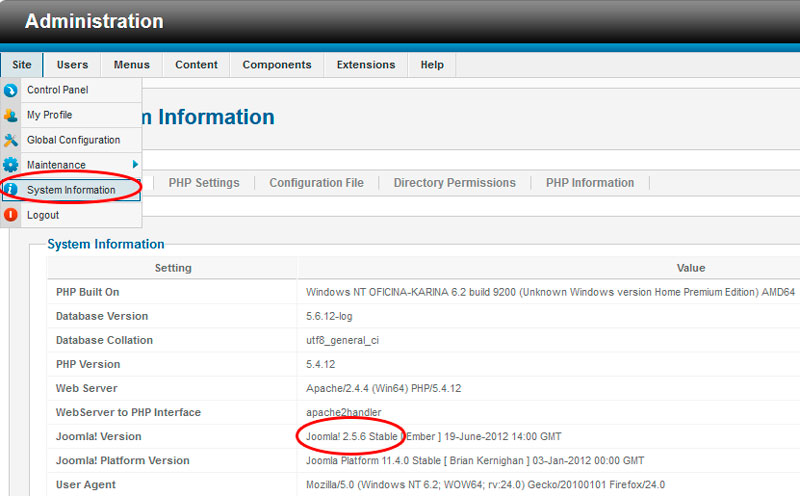
Task: Select Global Configuration from the Site menu
Action: point(73,140)
